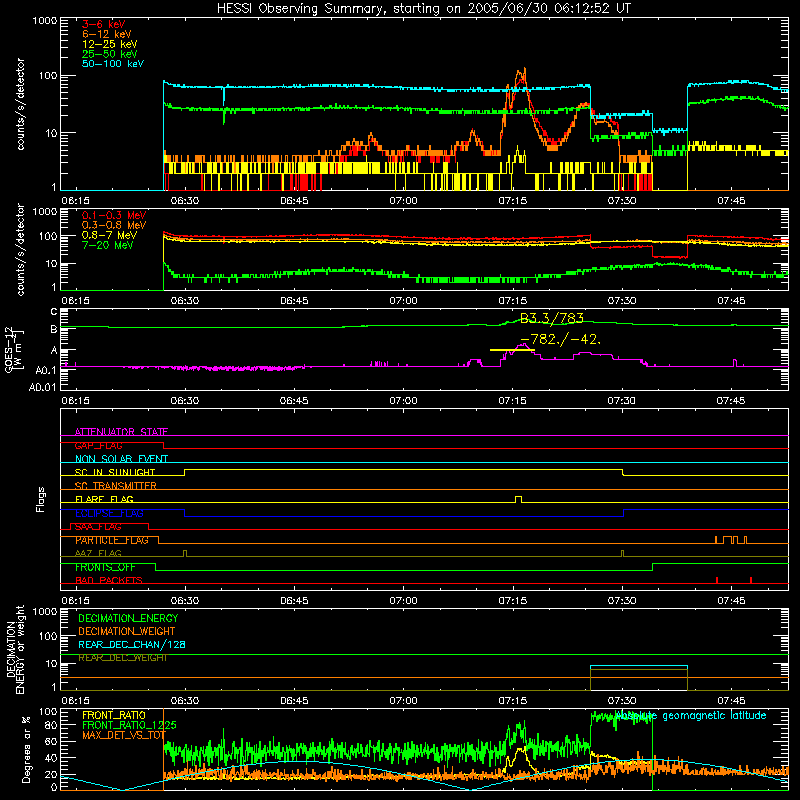Click counts/s/detector axis title of top panel
800x800 pixels.
[20, 104]
